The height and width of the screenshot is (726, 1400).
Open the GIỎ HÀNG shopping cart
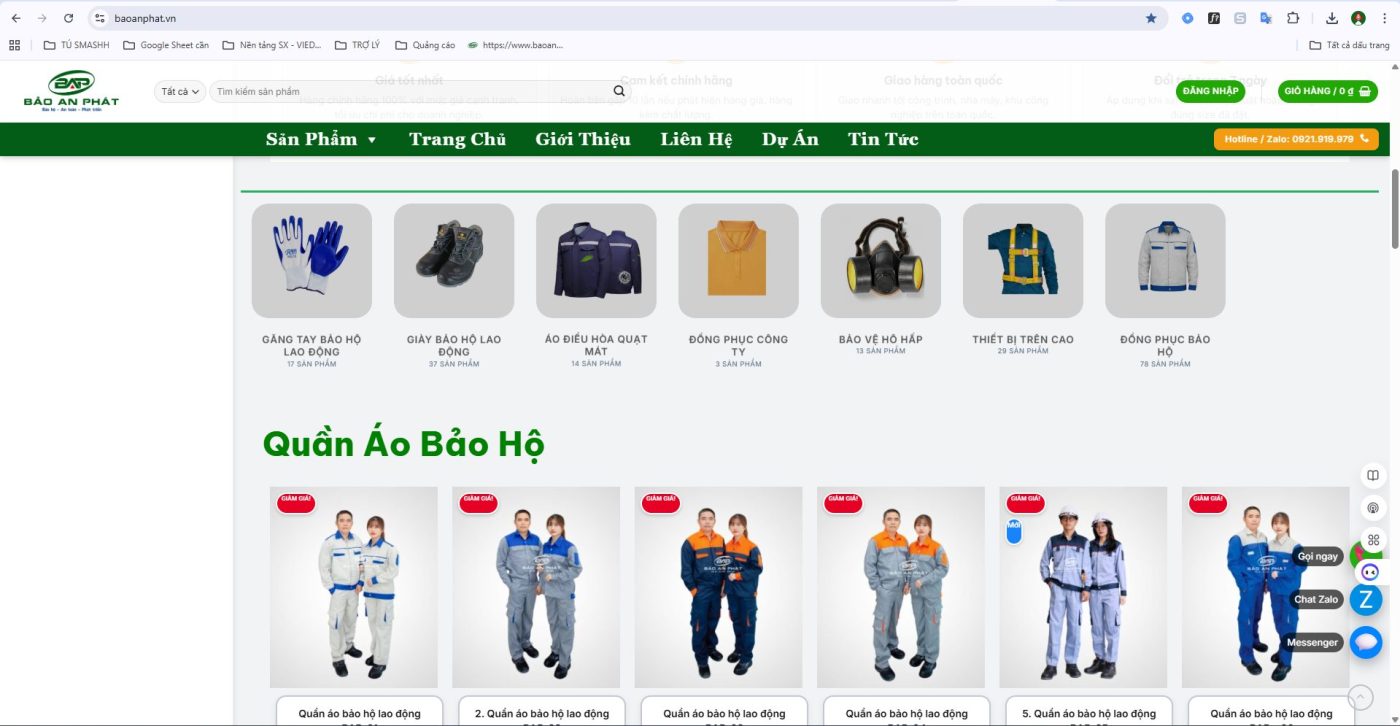(1328, 90)
